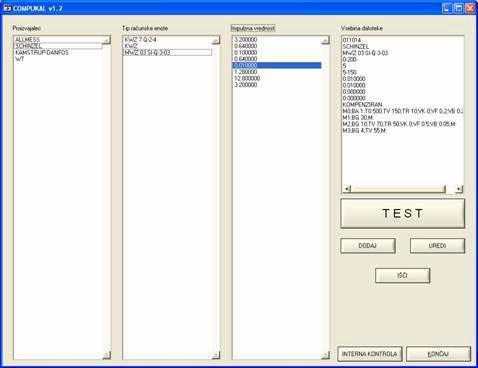Click the file contents horizontal scrollbar thumb

(x=398, y=189)
